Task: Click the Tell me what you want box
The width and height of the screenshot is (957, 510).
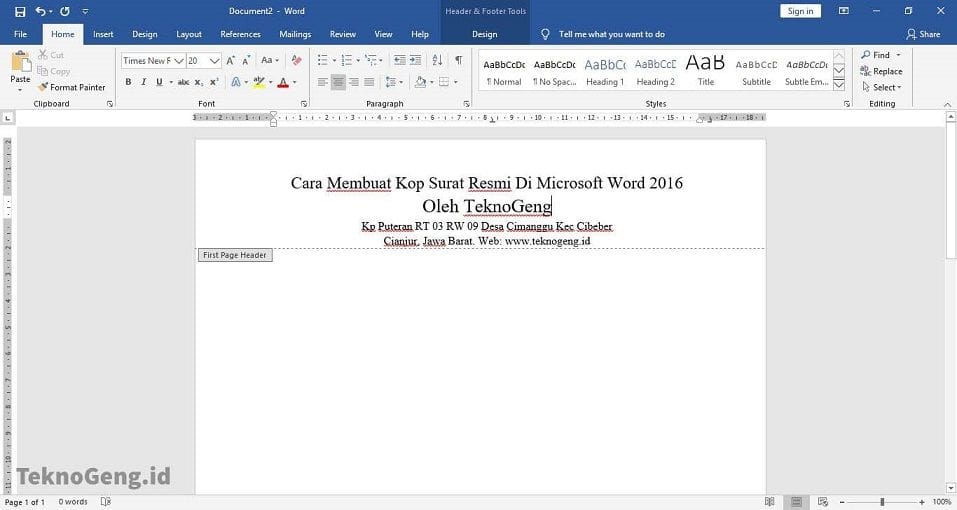Action: pyautogui.click(x=612, y=34)
